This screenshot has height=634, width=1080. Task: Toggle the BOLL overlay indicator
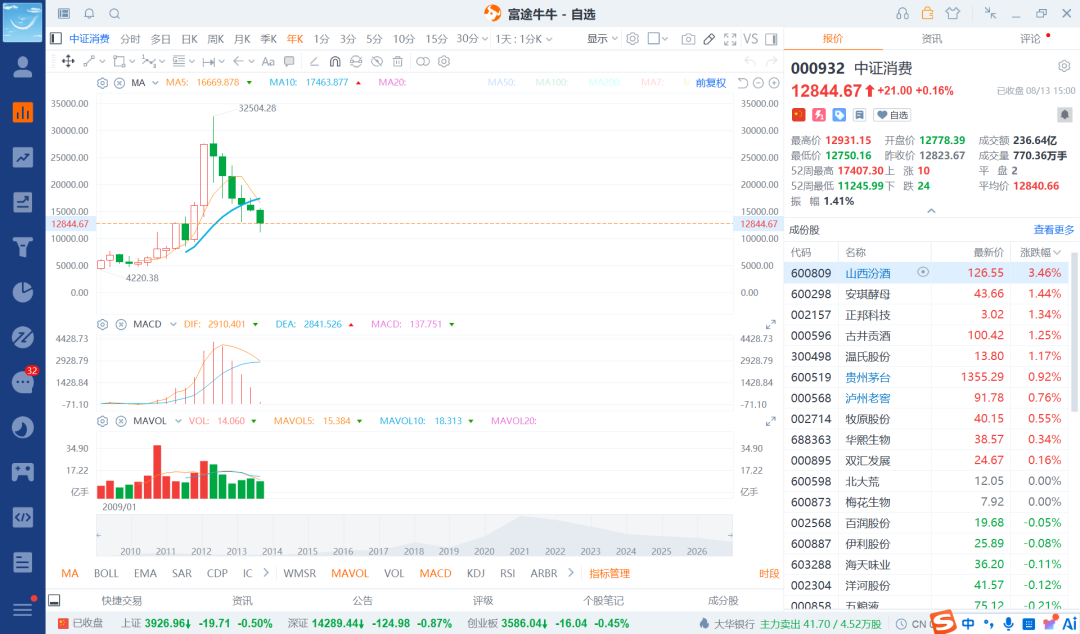[106, 573]
